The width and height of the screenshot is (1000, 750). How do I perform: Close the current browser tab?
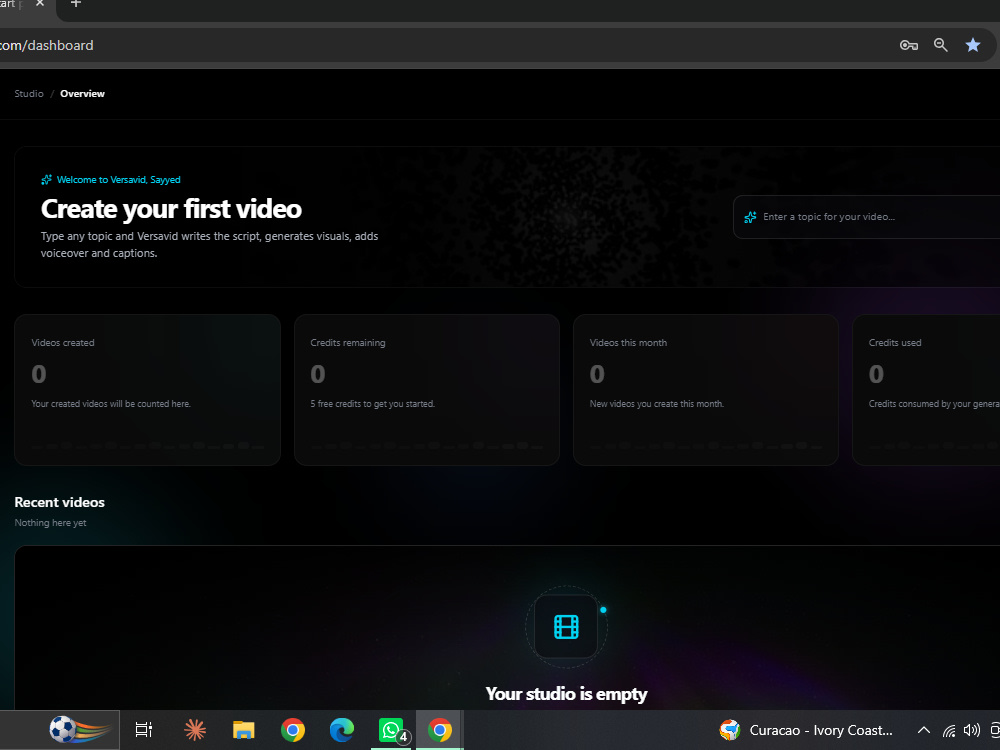pos(40,4)
